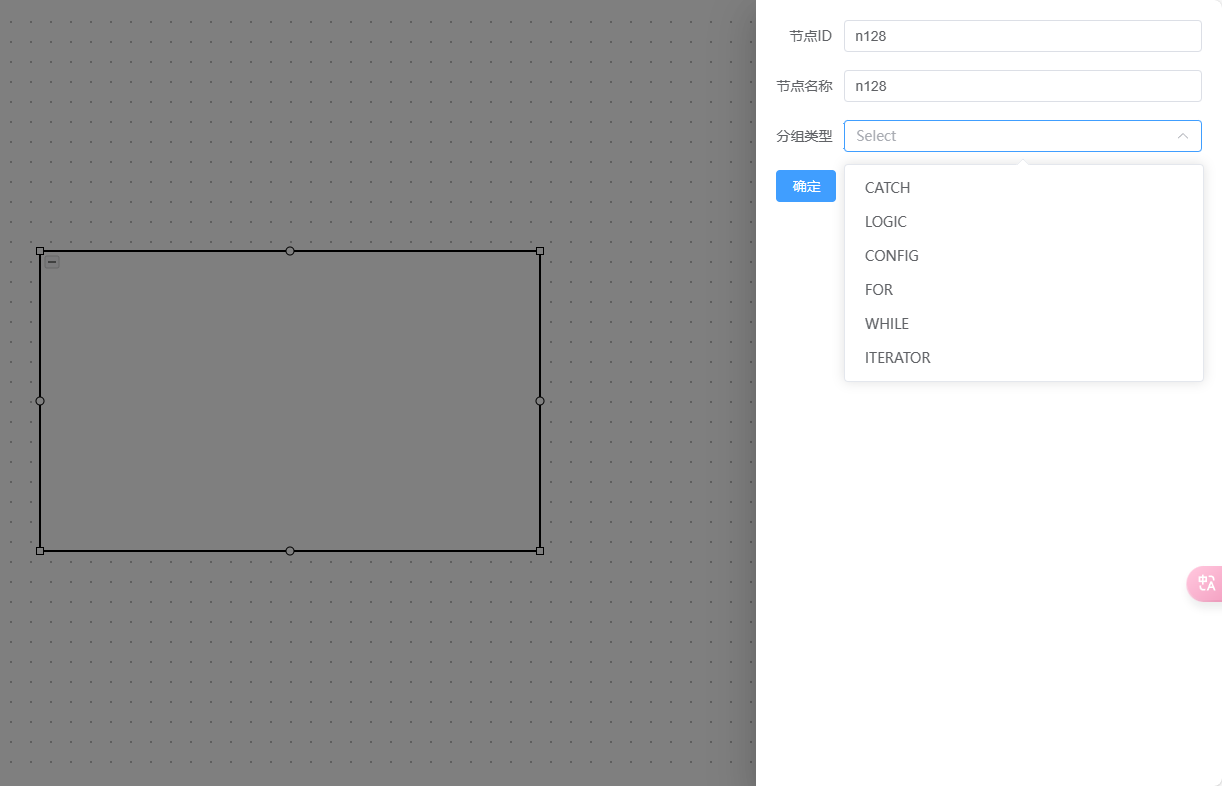Focus the 节点名称 input field
The height and width of the screenshot is (786, 1222).
[1023, 86]
